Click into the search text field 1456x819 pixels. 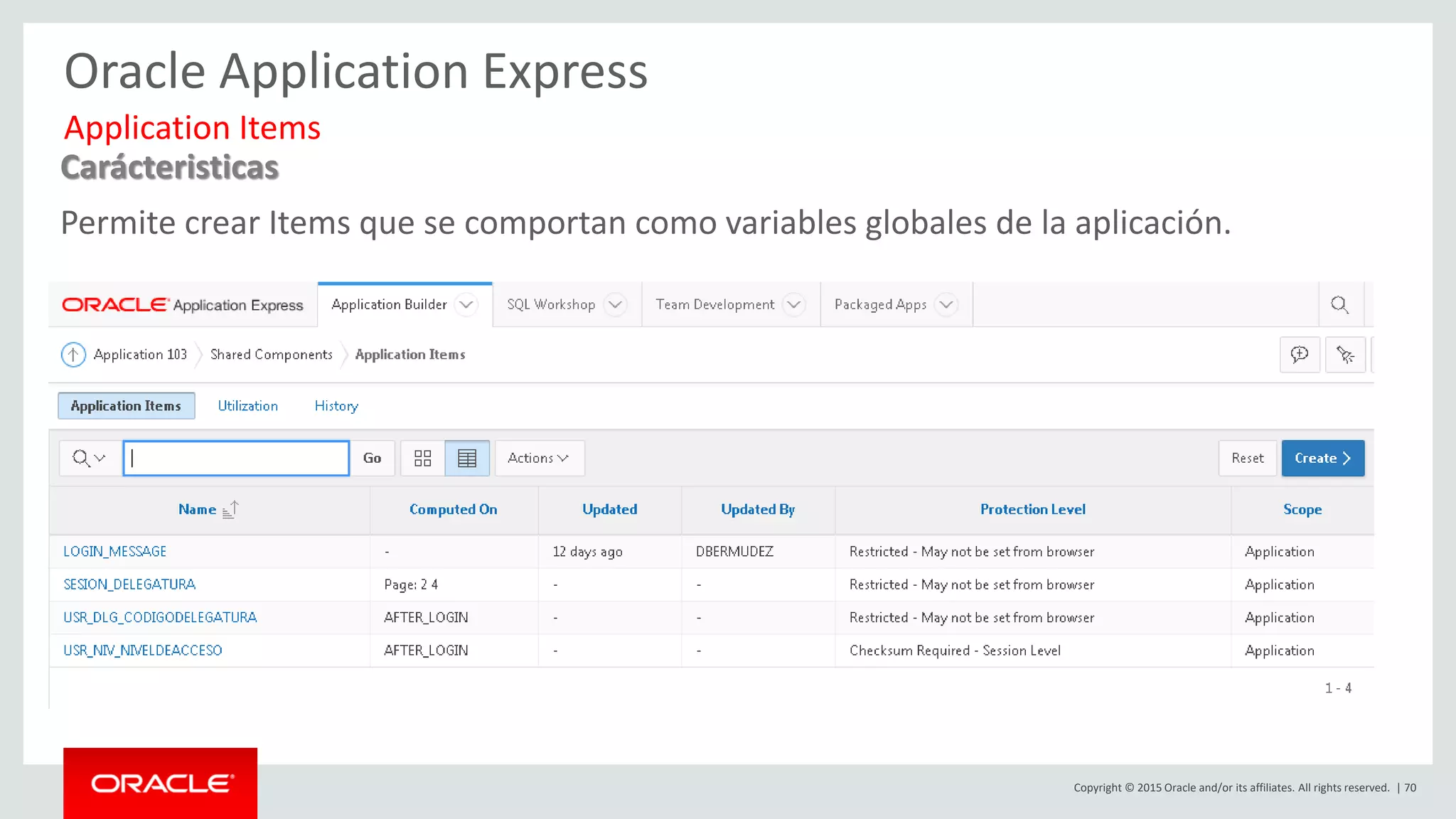[236, 458]
